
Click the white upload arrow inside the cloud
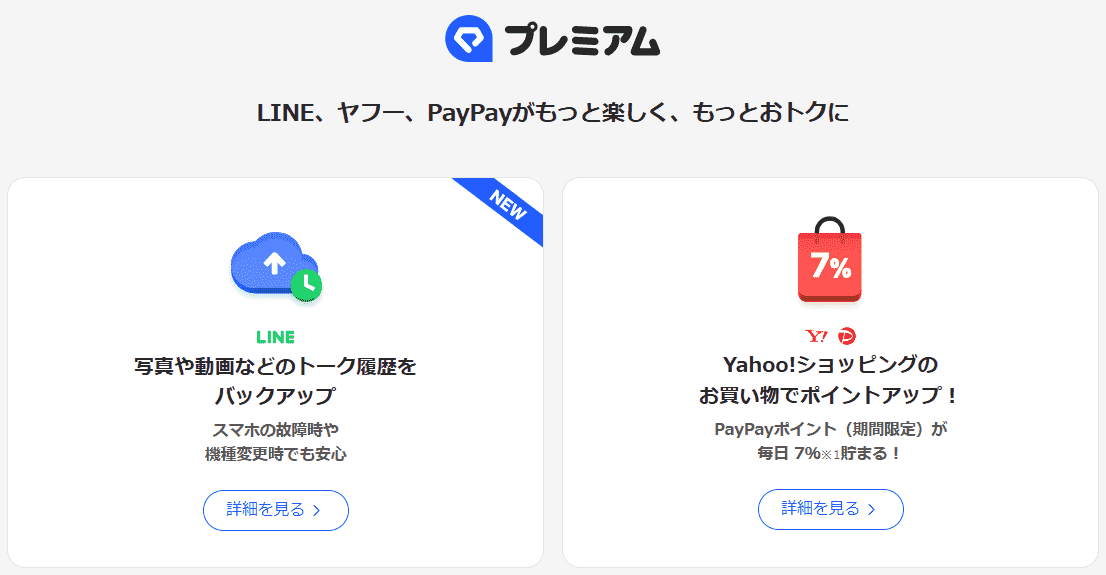point(273,263)
